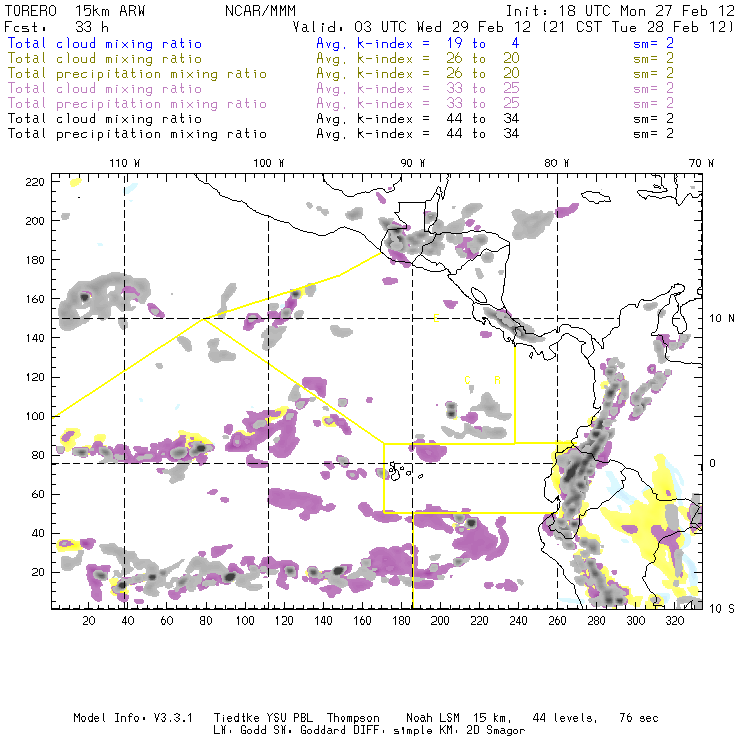Click the "90 W" longitude label

pyautogui.click(x=412, y=163)
